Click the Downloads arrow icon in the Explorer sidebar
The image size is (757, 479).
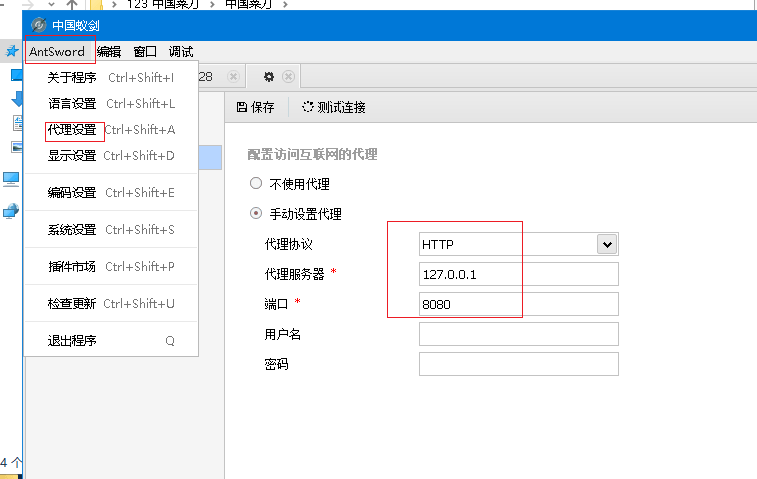pyautogui.click(x=18, y=99)
